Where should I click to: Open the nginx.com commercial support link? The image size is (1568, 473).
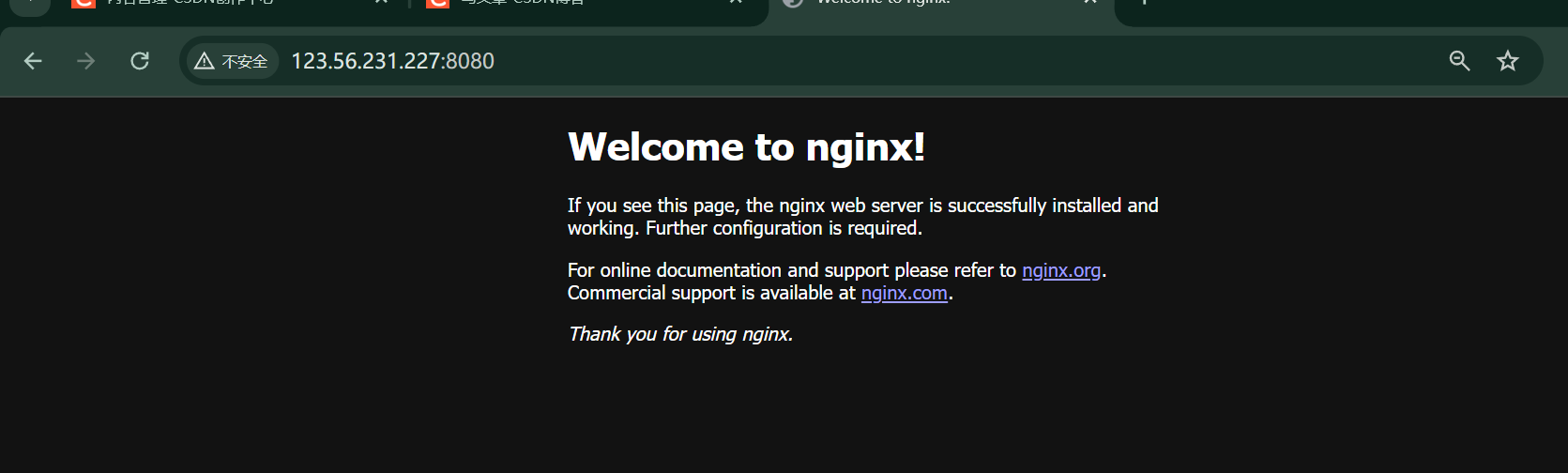905,293
